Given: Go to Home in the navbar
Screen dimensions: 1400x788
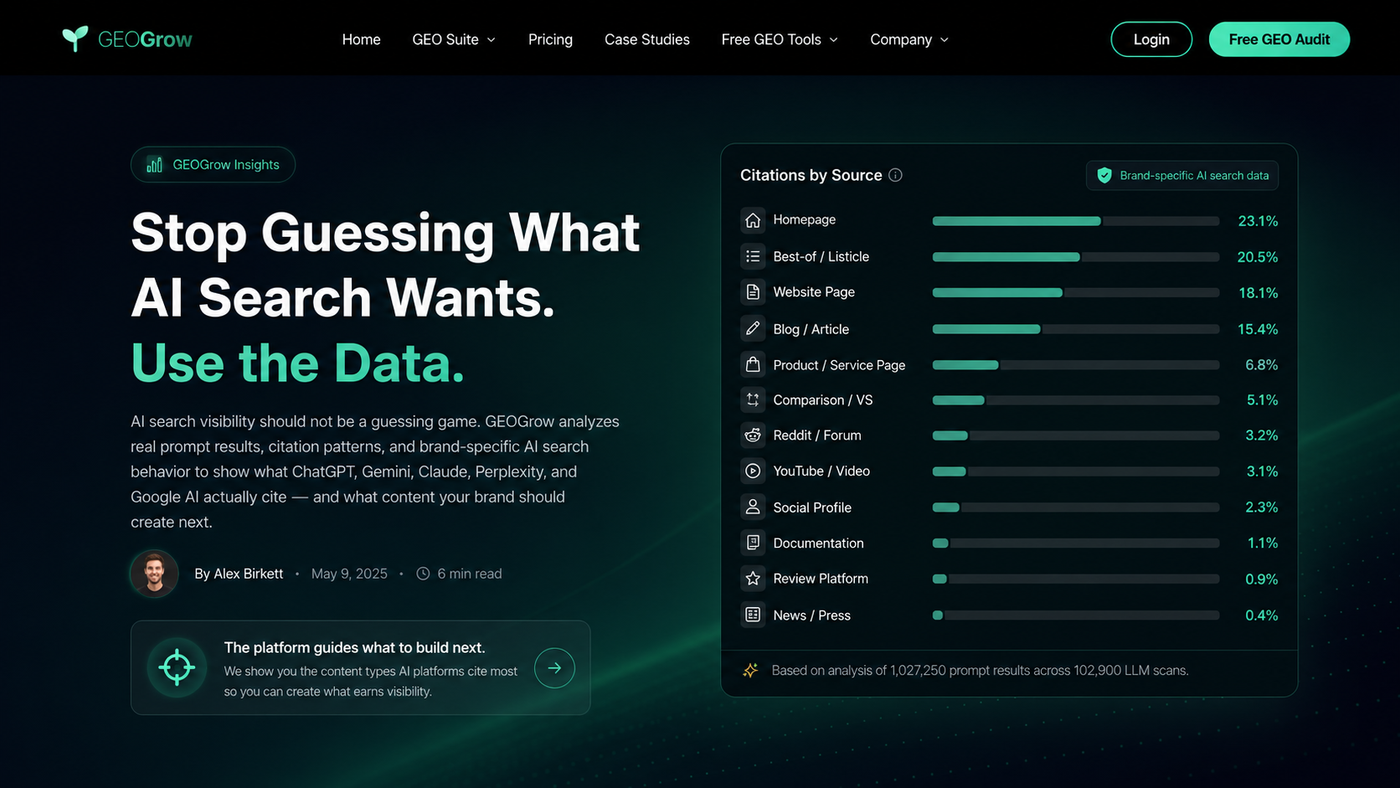Looking at the screenshot, I should tap(361, 40).
